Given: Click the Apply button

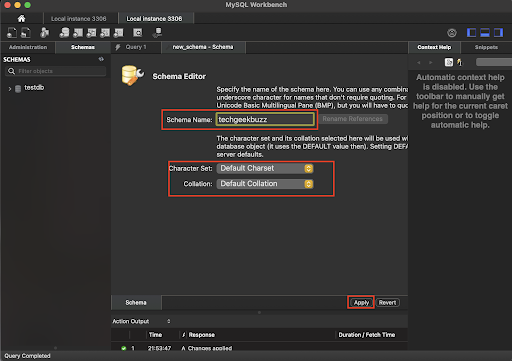Looking at the screenshot, I should [361, 302].
